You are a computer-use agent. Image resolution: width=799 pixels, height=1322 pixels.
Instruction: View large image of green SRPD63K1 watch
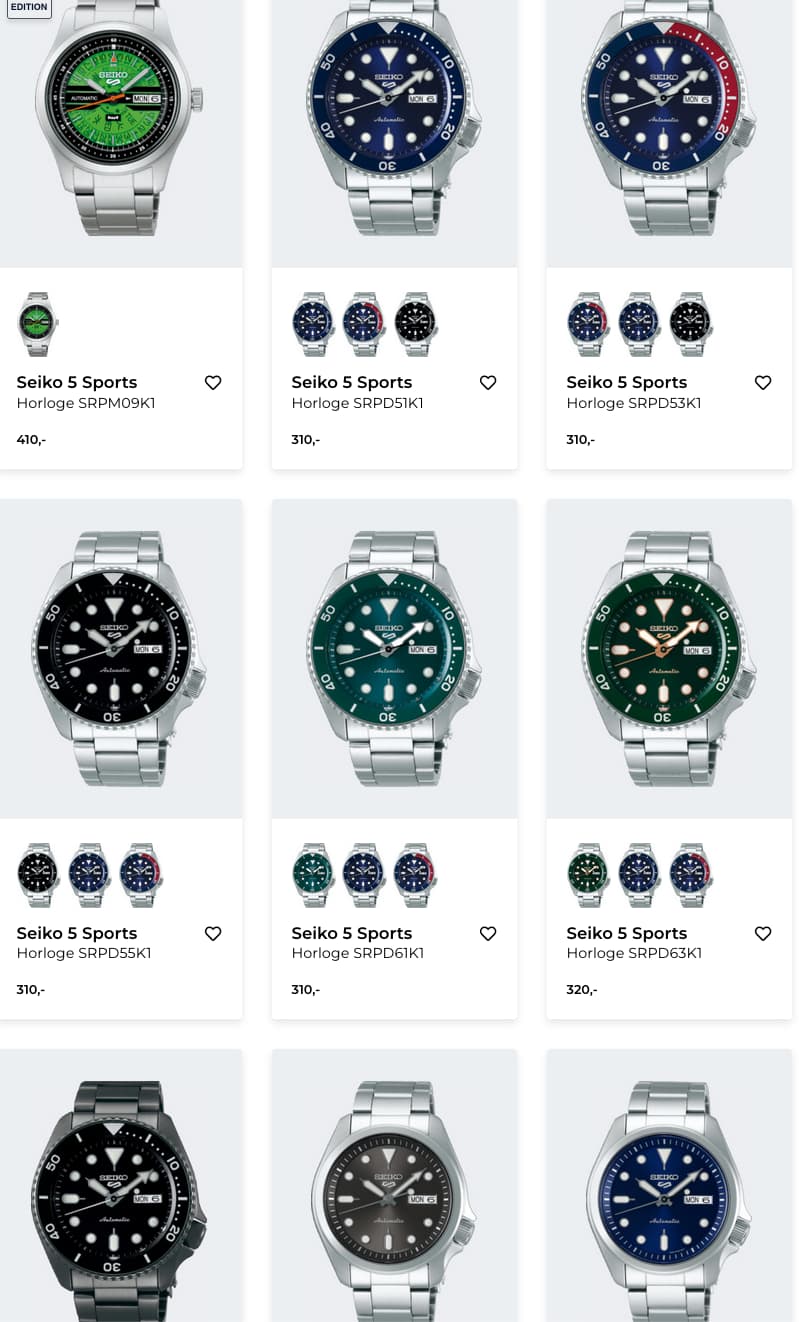pos(664,657)
